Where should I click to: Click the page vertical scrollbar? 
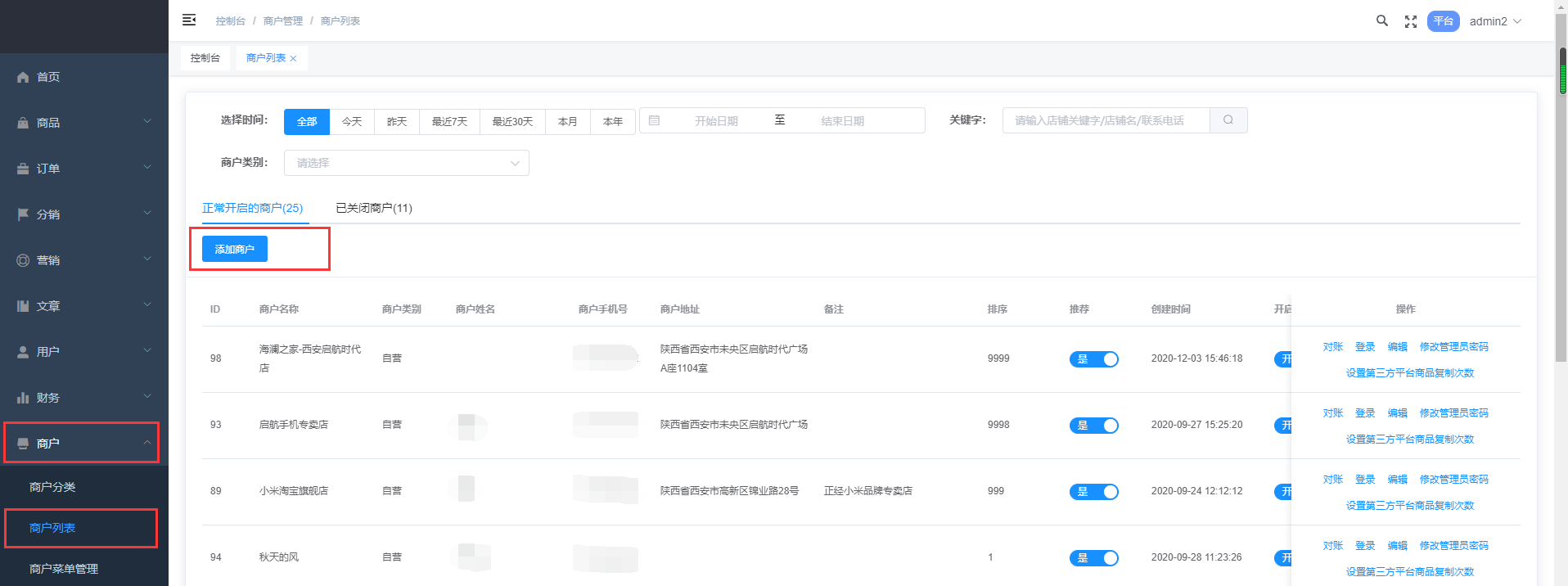[x=1561, y=205]
